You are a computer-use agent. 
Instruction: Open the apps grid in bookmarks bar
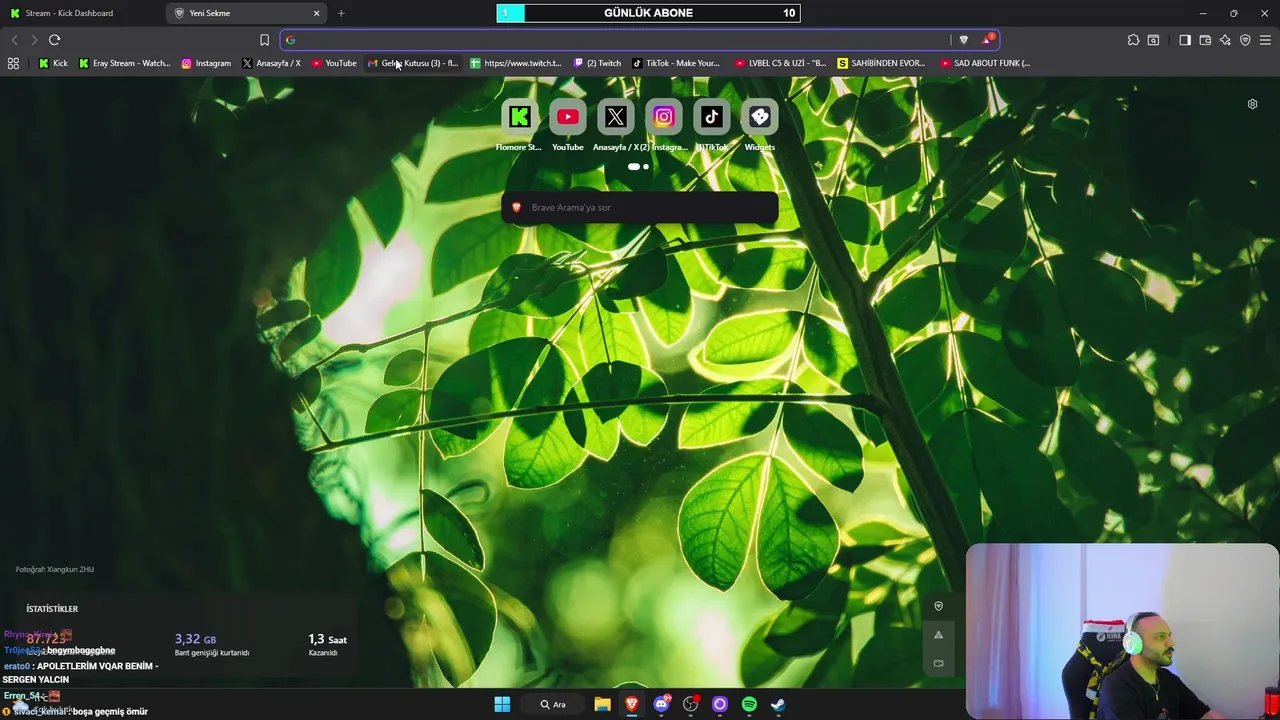click(13, 63)
